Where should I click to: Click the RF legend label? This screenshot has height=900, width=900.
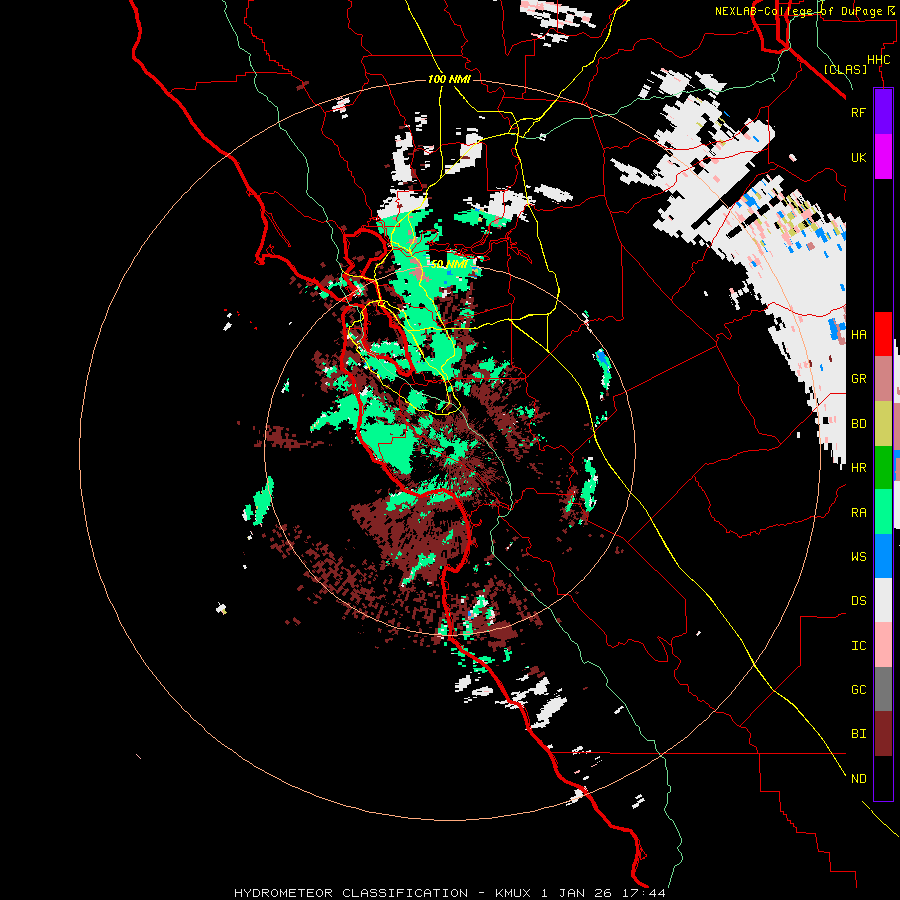(x=858, y=112)
